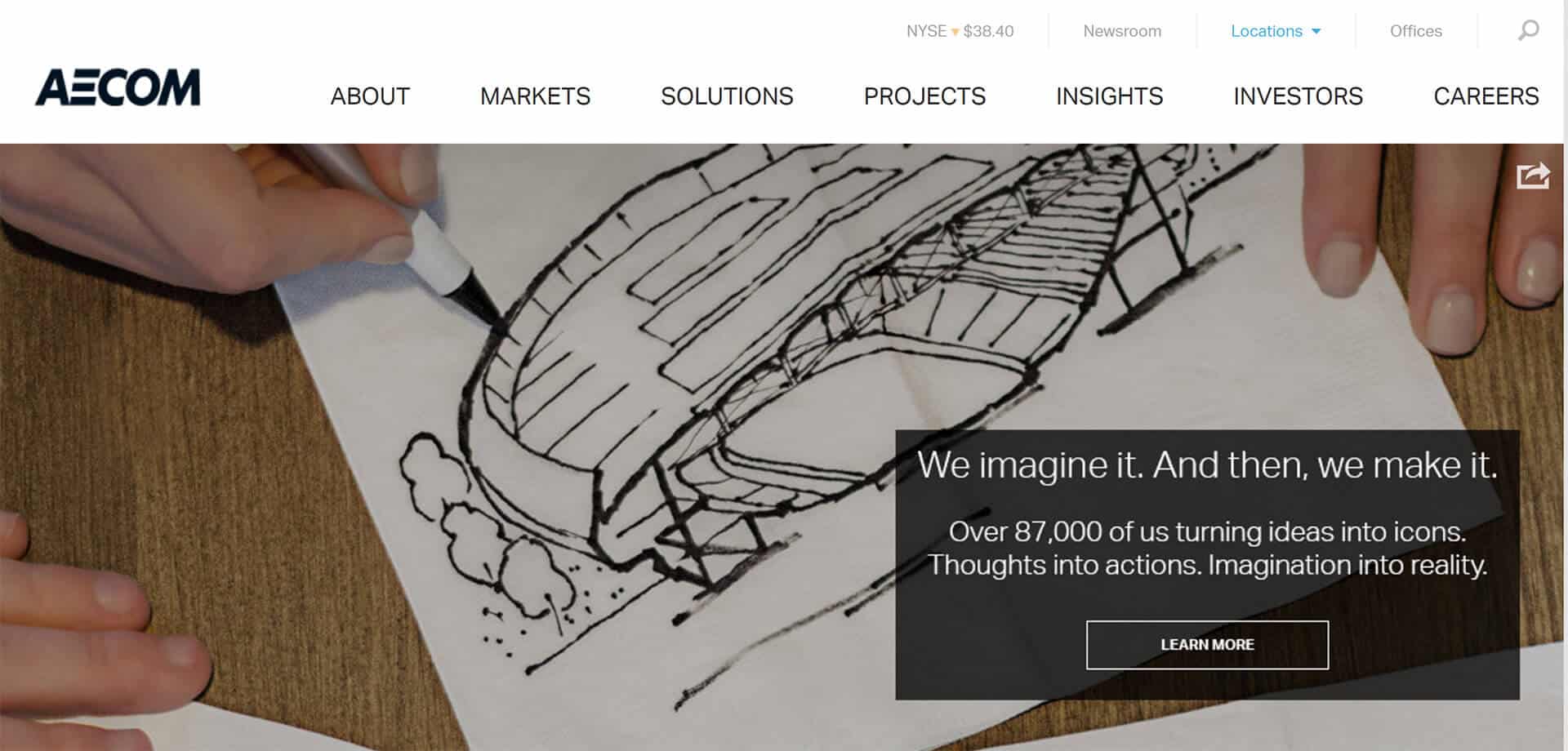Open the Locations menu
1568x751 pixels.
pyautogui.click(x=1267, y=31)
